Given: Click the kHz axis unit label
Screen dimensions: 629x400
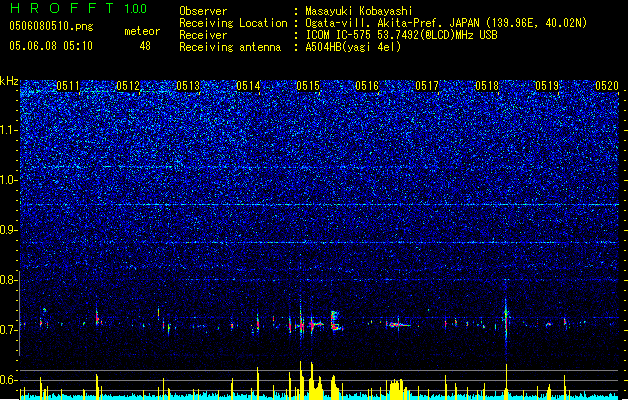Looking at the screenshot, I should [9, 81].
